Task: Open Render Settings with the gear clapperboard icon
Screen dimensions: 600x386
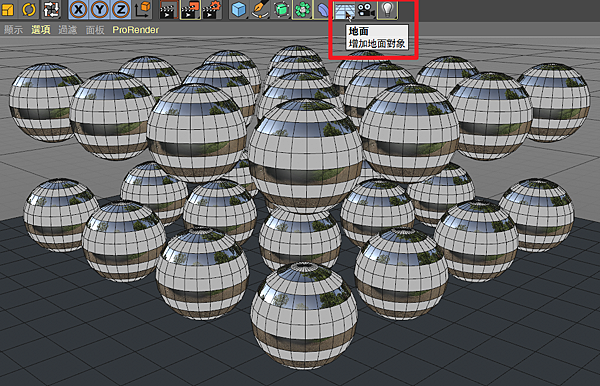Action: tap(212, 10)
